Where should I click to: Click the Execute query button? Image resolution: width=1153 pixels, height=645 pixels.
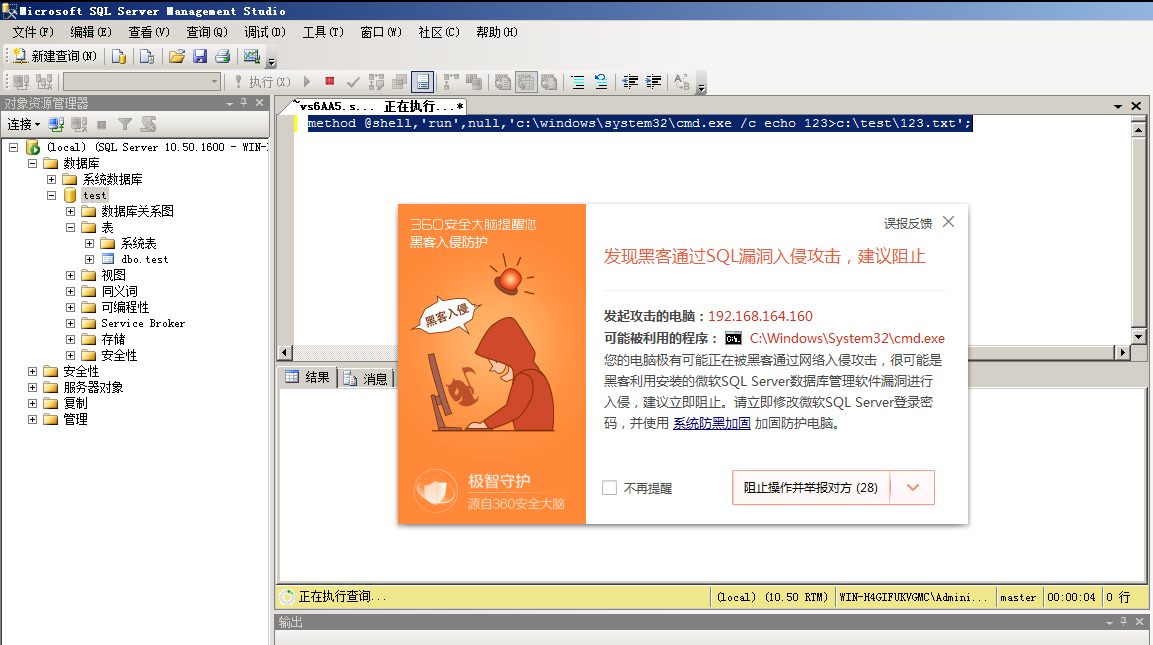click(263, 82)
